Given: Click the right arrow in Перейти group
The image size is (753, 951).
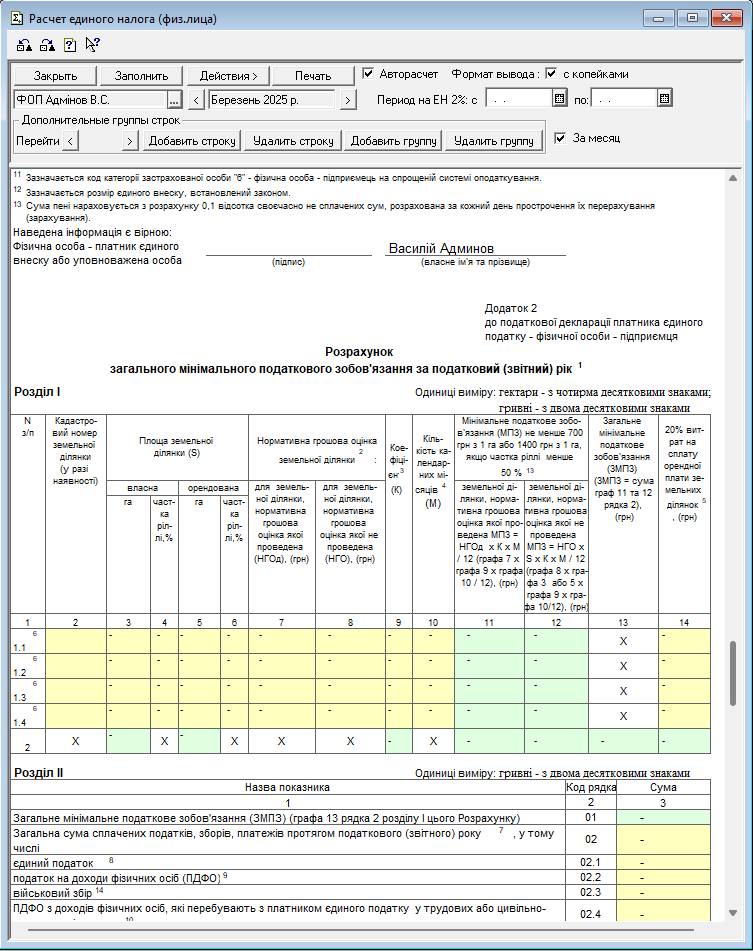Looking at the screenshot, I should (x=129, y=141).
